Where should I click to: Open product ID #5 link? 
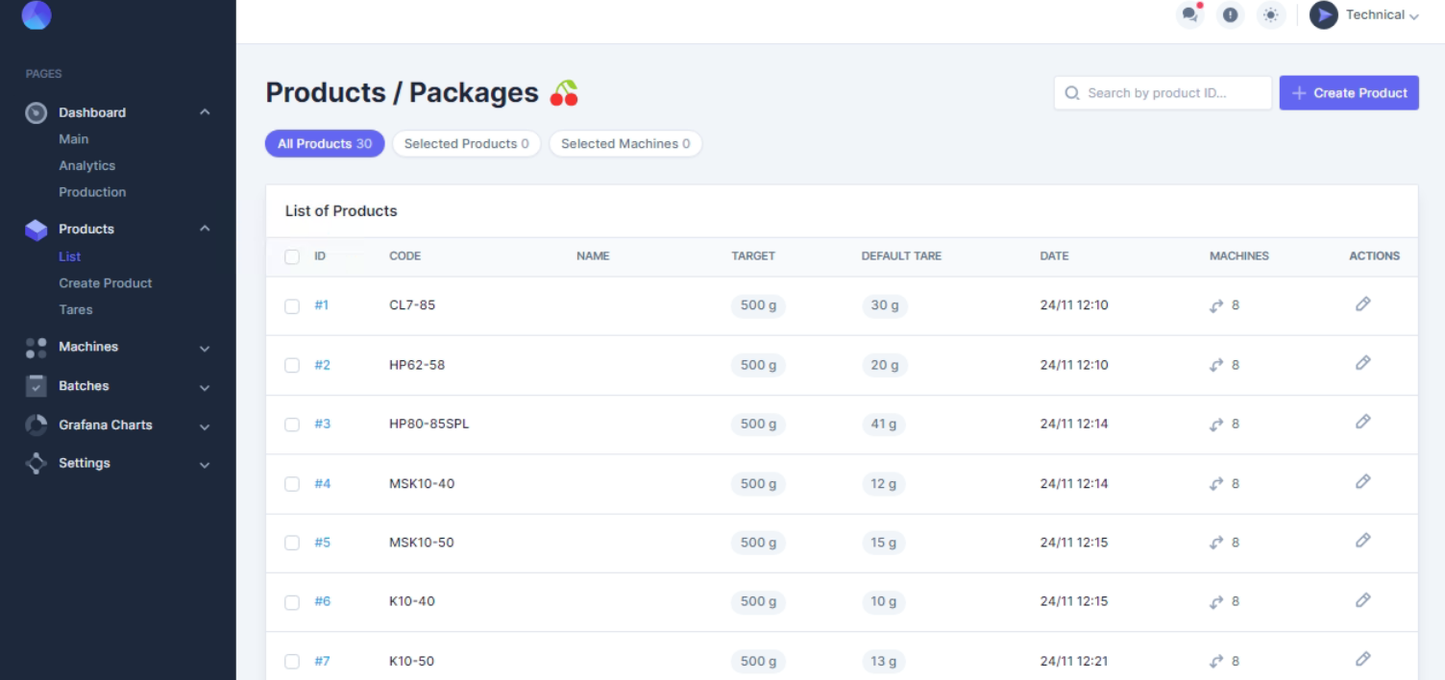tap(322, 542)
